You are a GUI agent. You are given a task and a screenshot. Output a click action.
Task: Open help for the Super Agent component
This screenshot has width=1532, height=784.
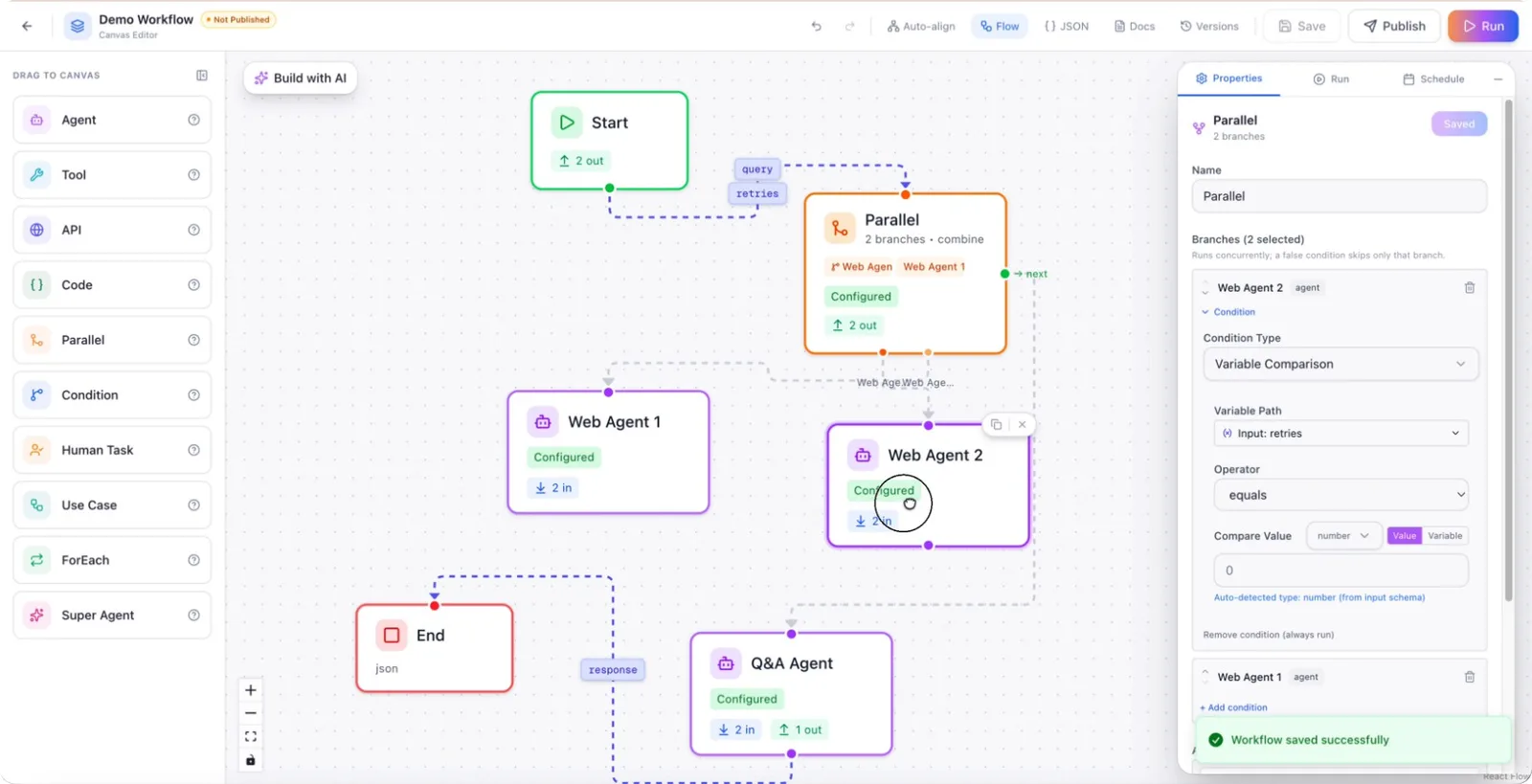click(194, 616)
